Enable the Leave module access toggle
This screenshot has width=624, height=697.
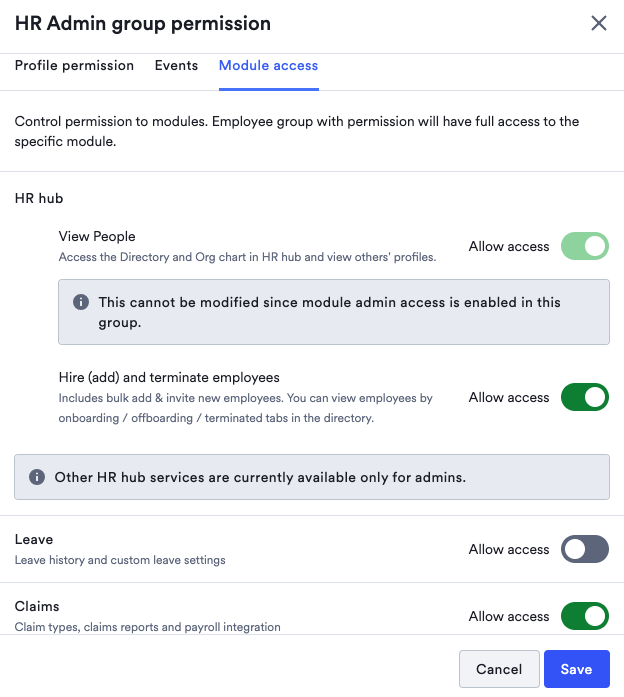(584, 549)
